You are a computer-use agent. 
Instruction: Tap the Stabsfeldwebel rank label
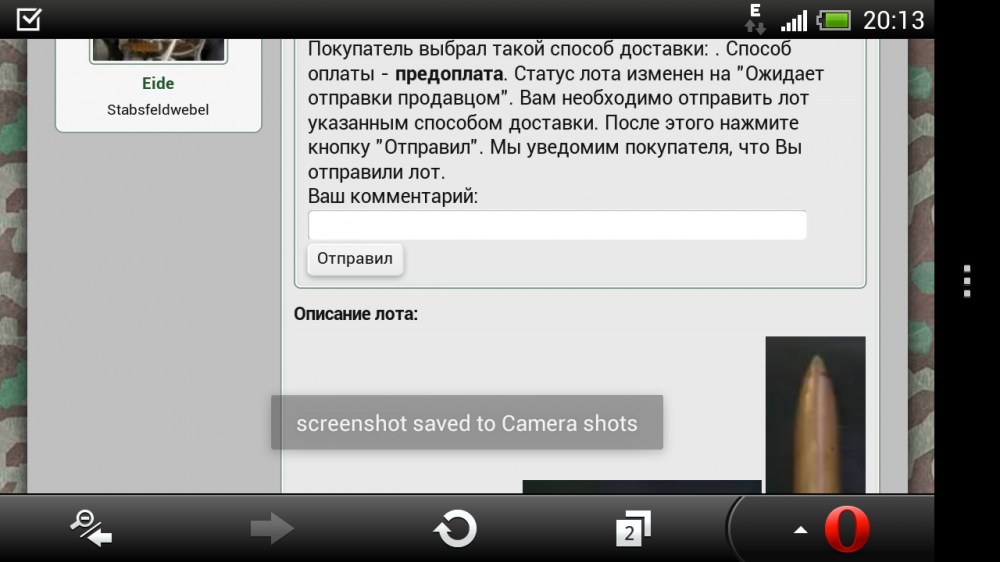(x=158, y=110)
